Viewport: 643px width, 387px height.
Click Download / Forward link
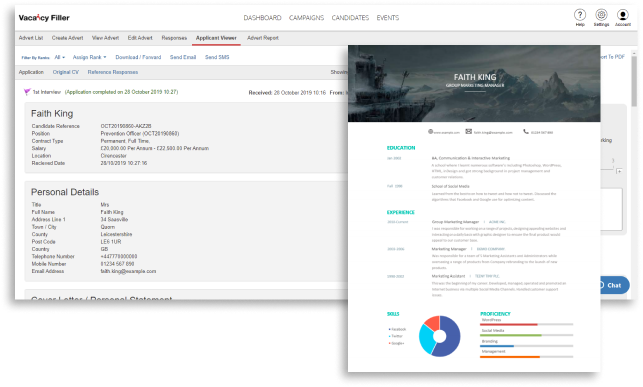click(x=138, y=57)
